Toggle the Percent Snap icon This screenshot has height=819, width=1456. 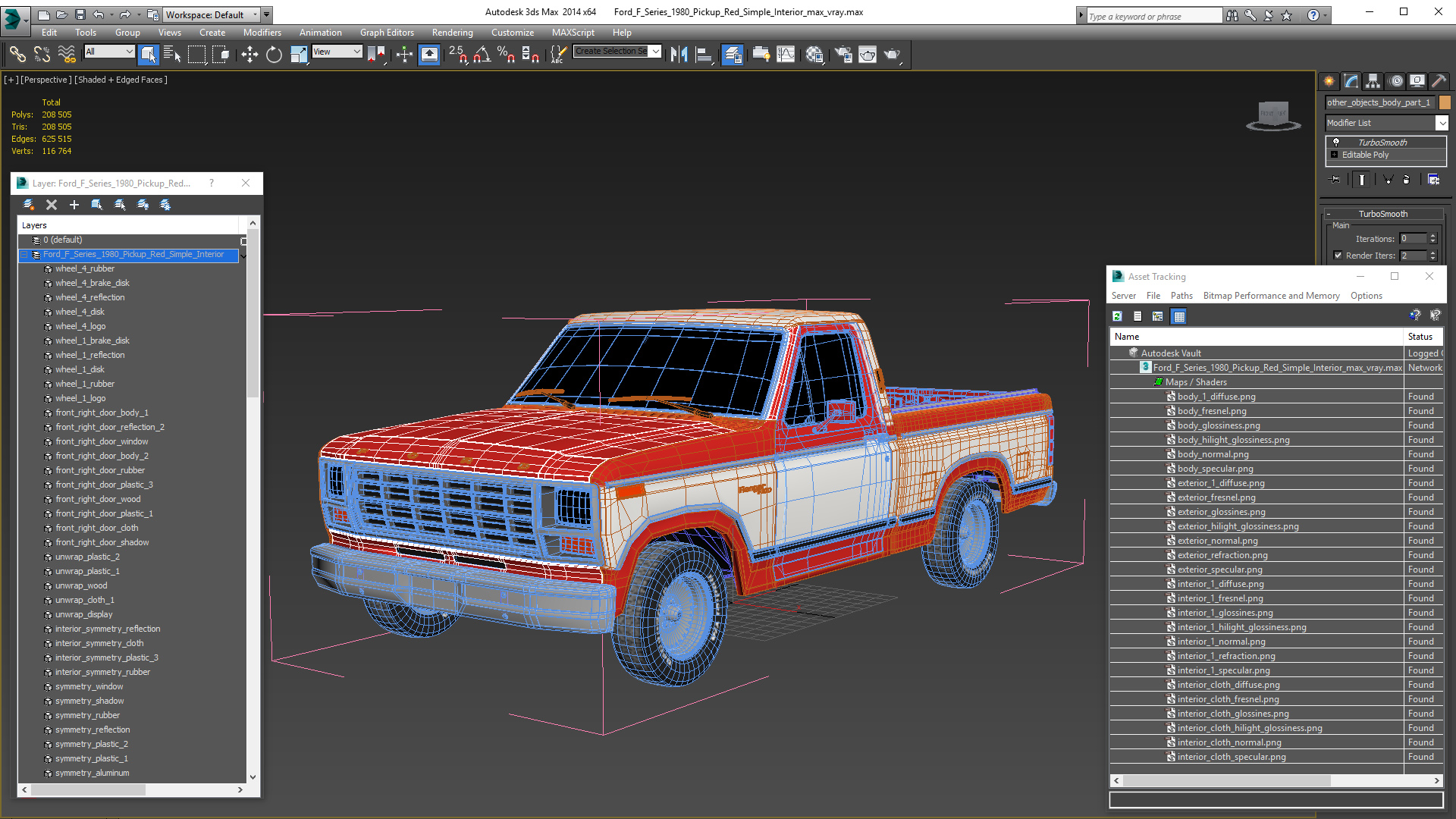click(x=506, y=54)
